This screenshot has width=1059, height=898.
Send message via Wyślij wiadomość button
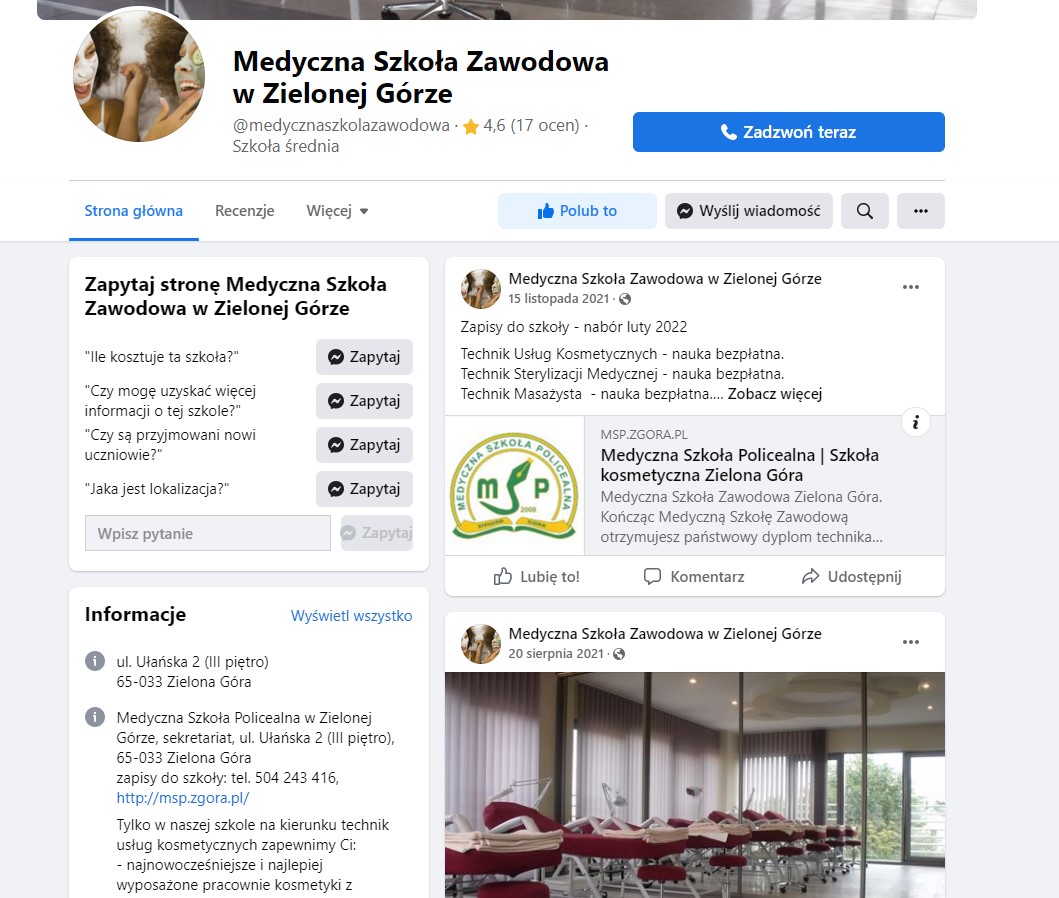(x=749, y=211)
